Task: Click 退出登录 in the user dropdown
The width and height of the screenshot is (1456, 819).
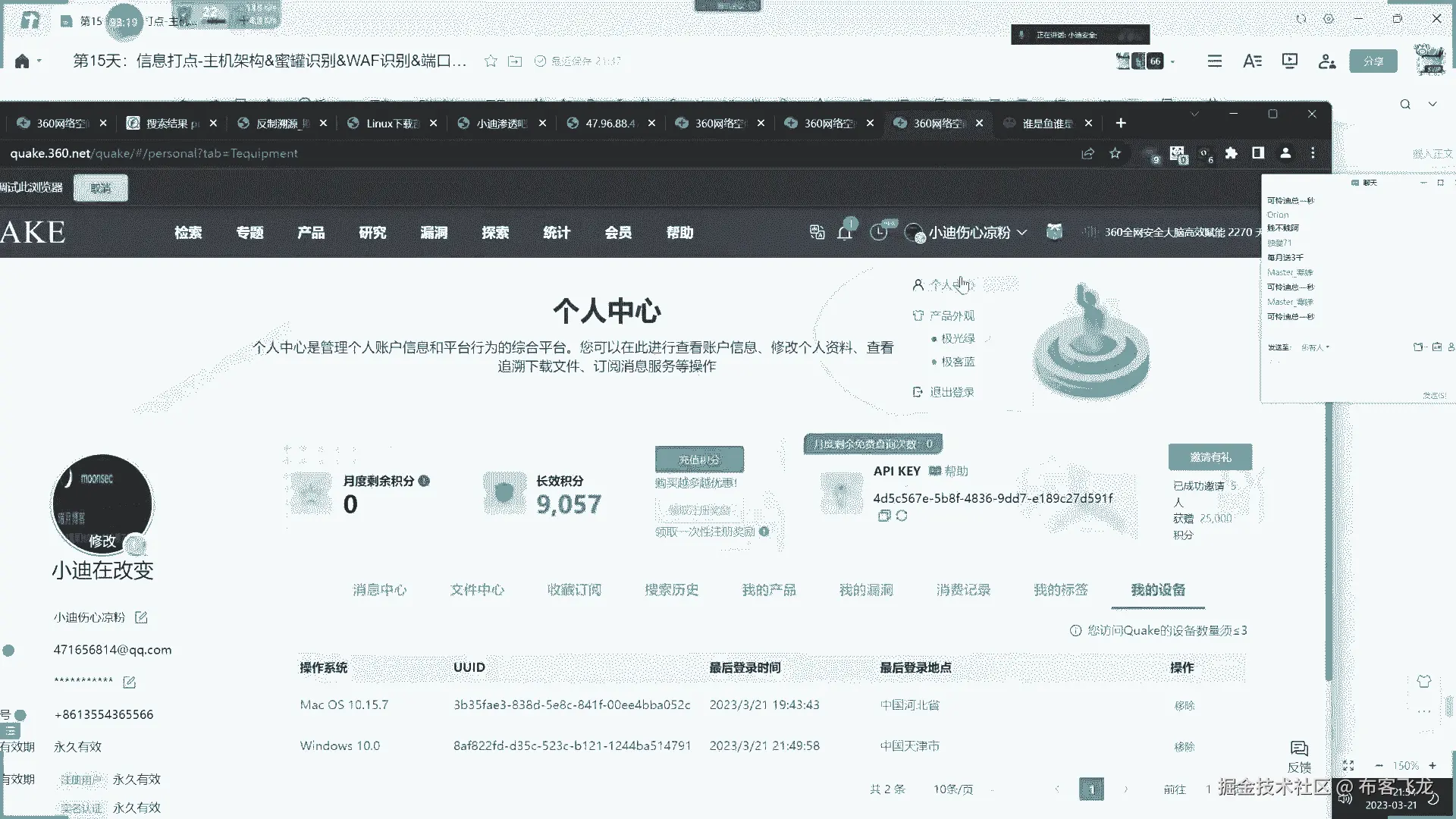Action: [x=952, y=392]
